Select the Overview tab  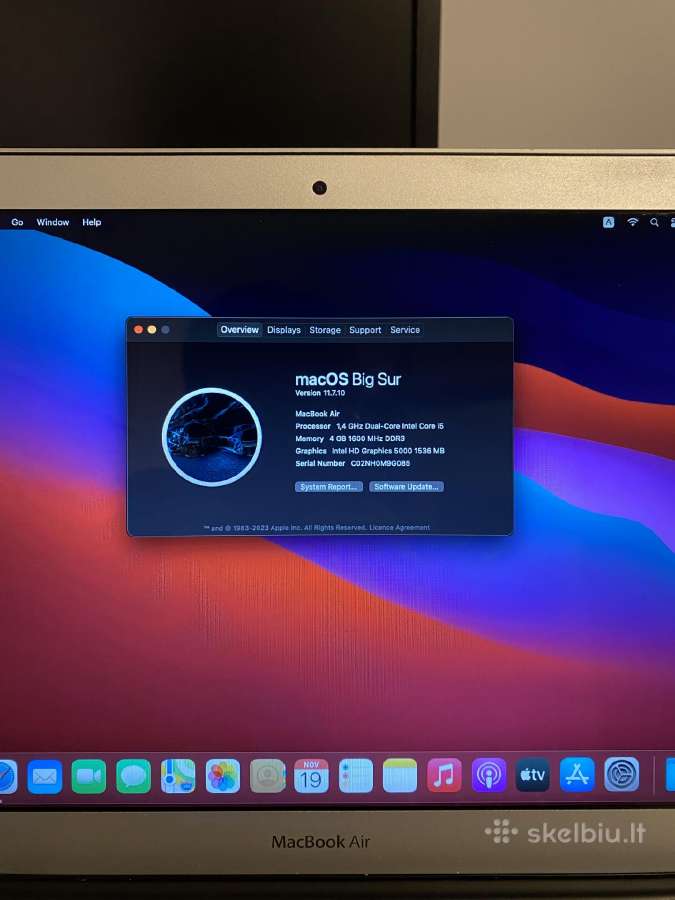click(x=239, y=329)
